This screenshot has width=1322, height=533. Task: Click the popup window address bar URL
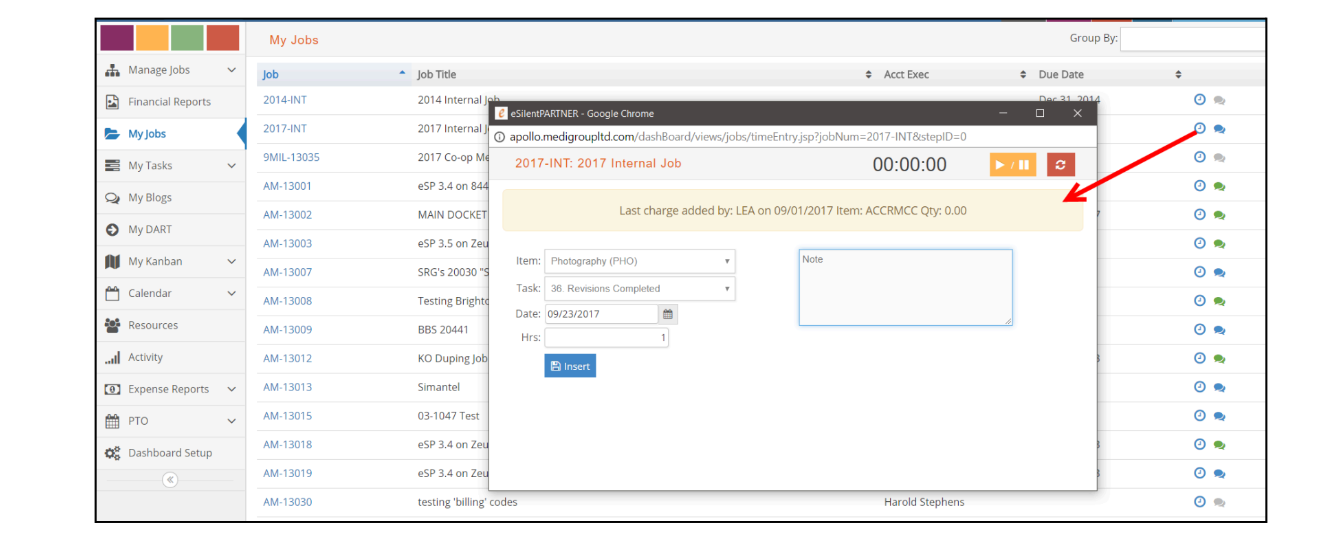pos(738,137)
